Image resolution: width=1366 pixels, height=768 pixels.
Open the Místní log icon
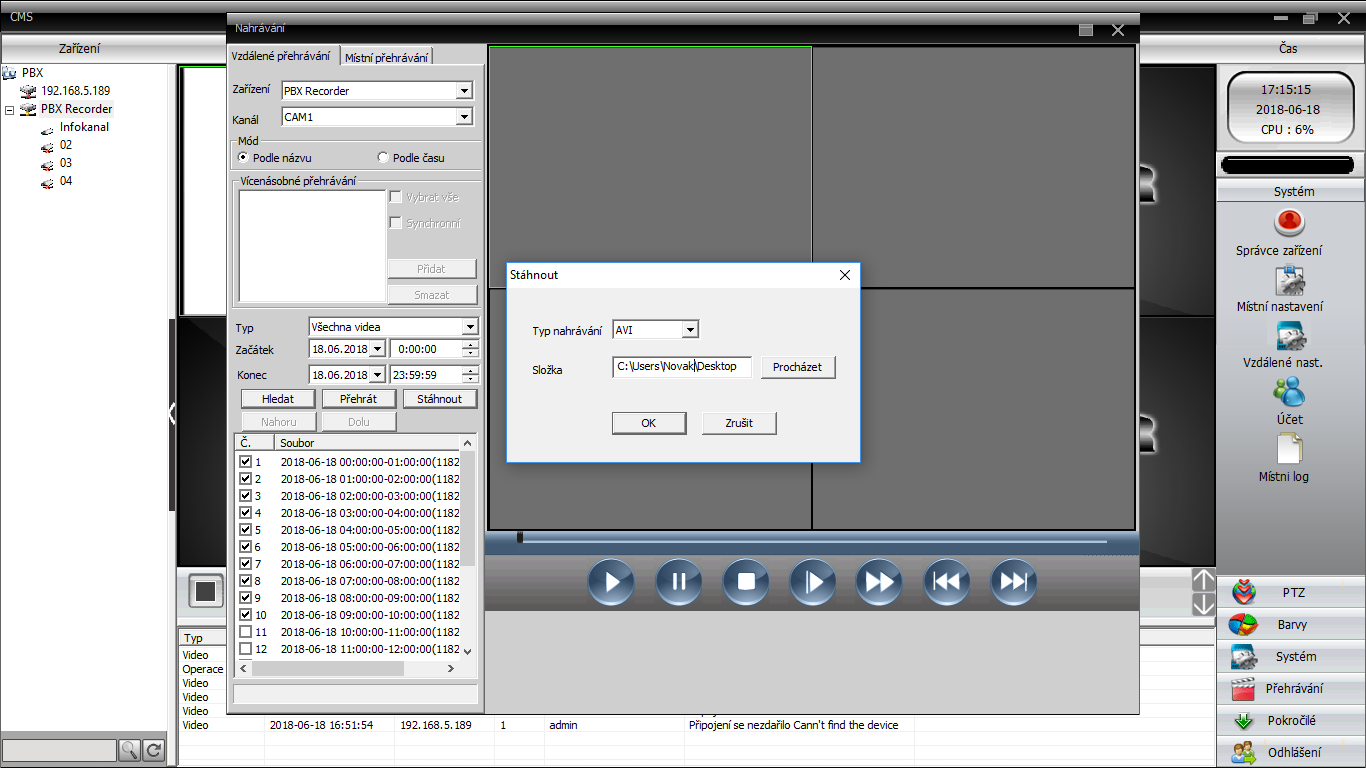point(1290,450)
